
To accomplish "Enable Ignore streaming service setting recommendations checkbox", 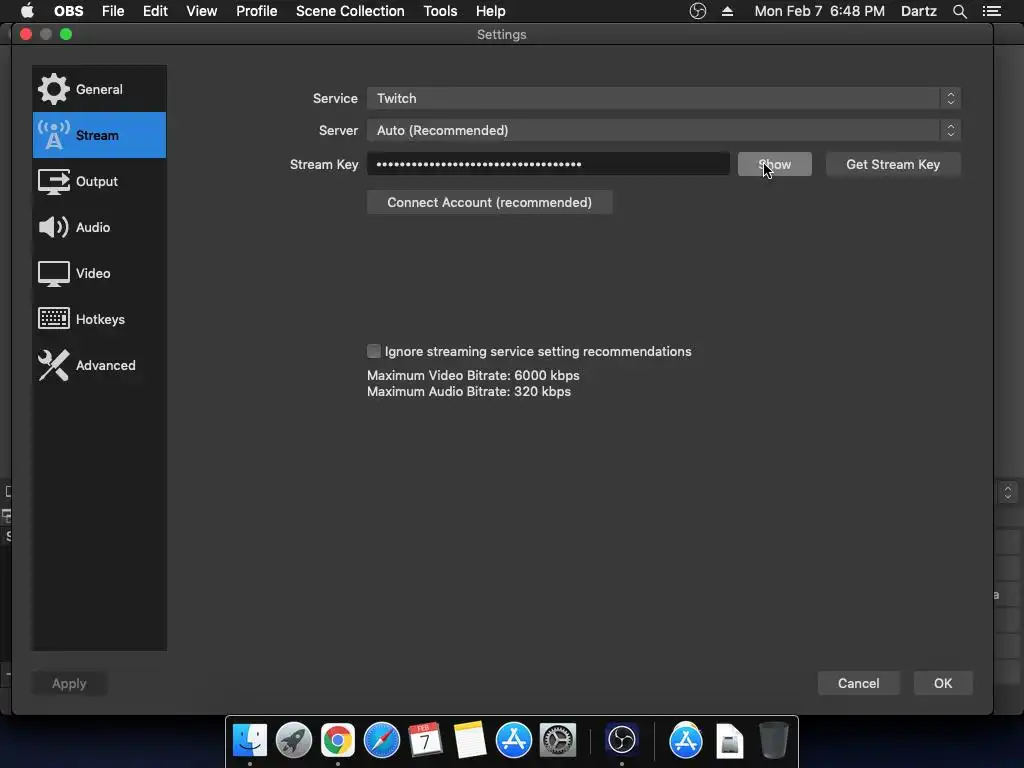I will coord(374,351).
